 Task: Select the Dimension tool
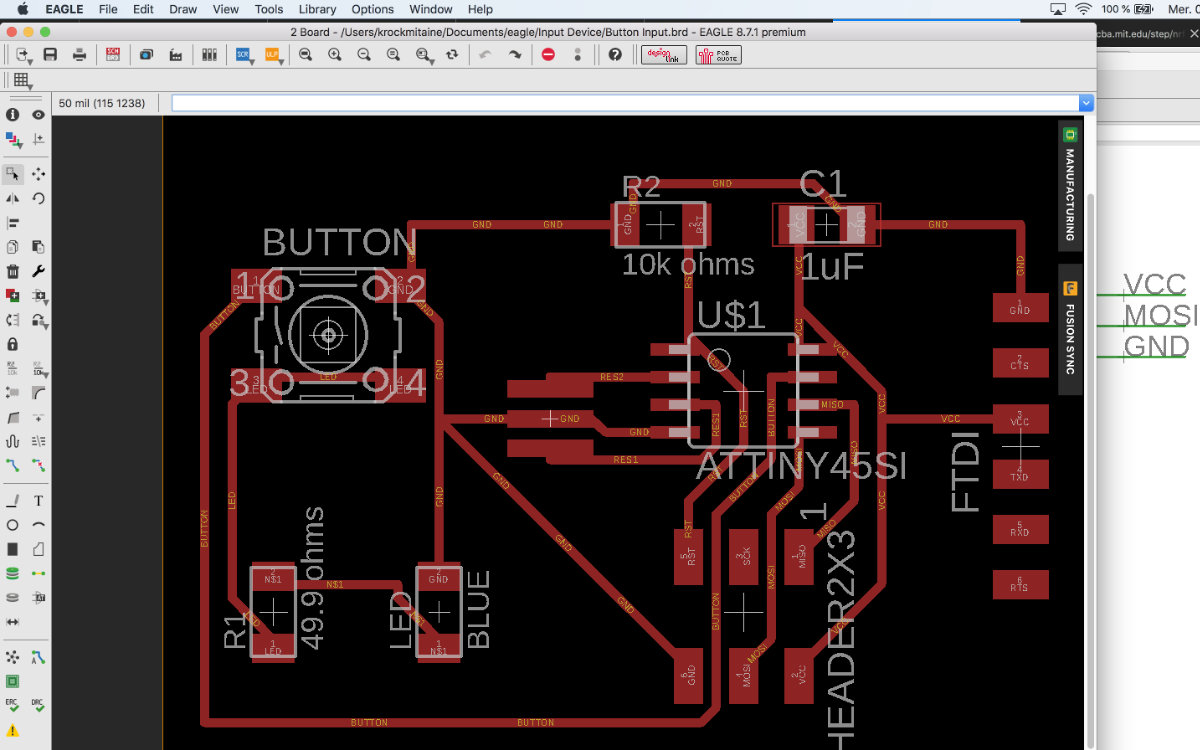tap(13, 622)
